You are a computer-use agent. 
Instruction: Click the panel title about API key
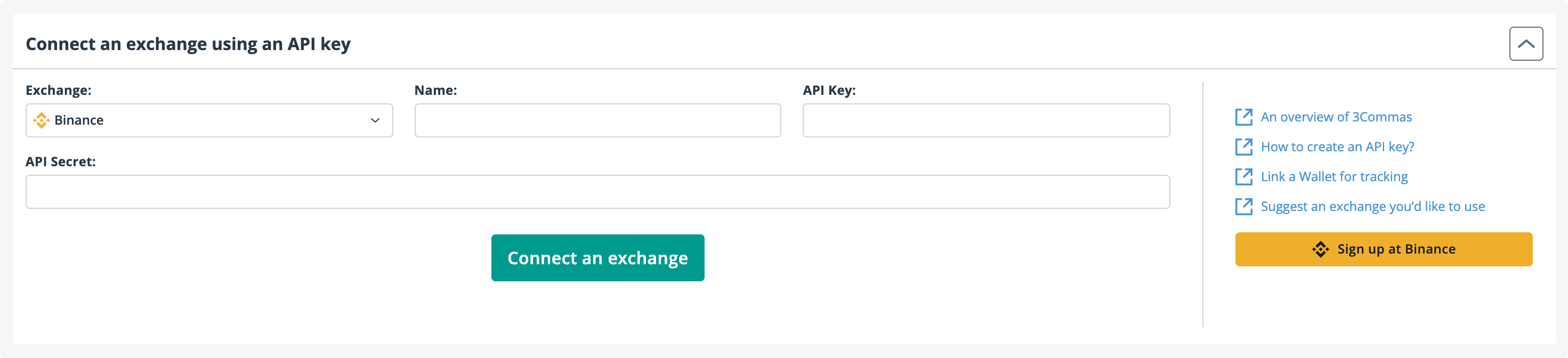188,44
